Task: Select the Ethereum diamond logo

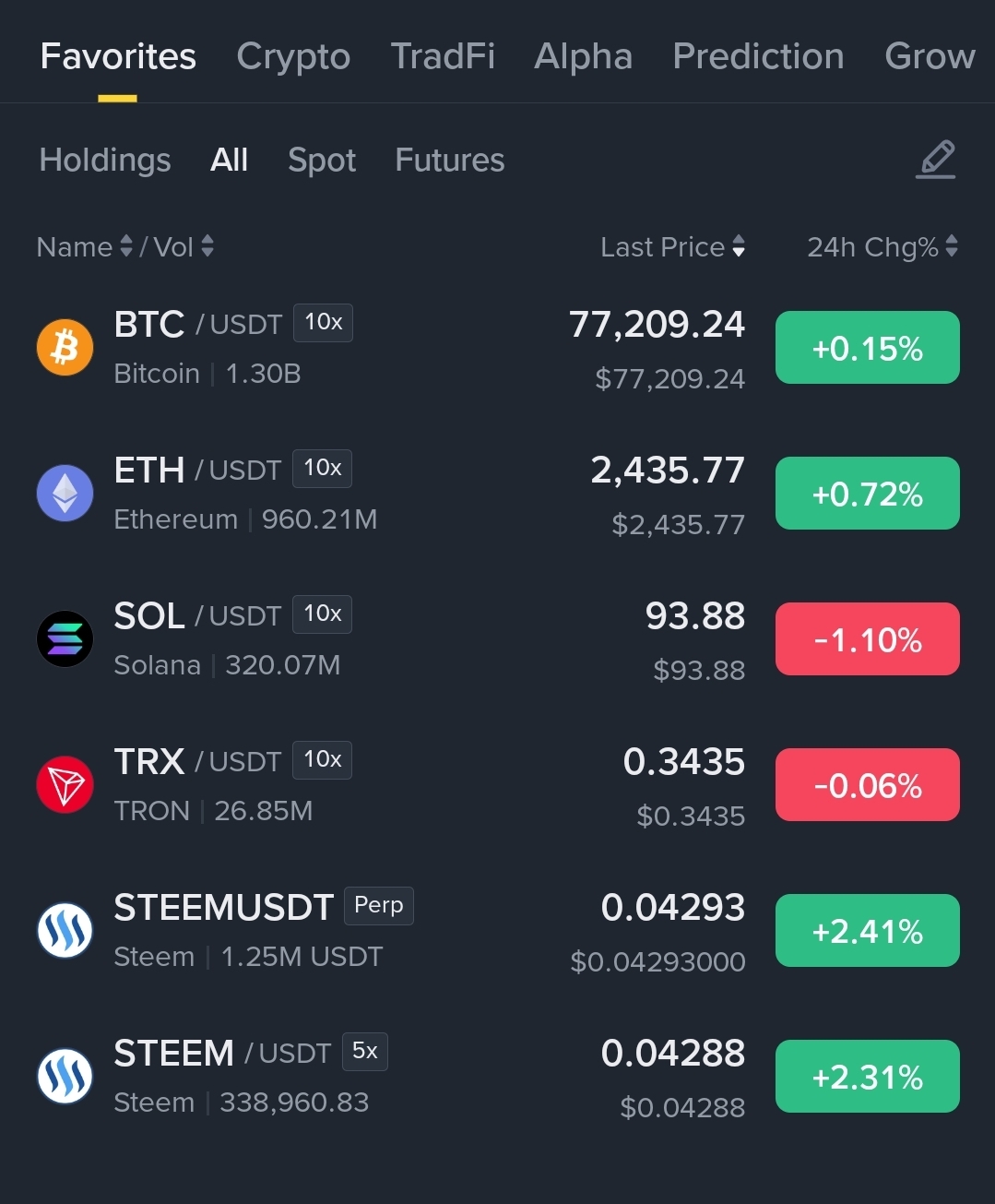Action: [65, 494]
